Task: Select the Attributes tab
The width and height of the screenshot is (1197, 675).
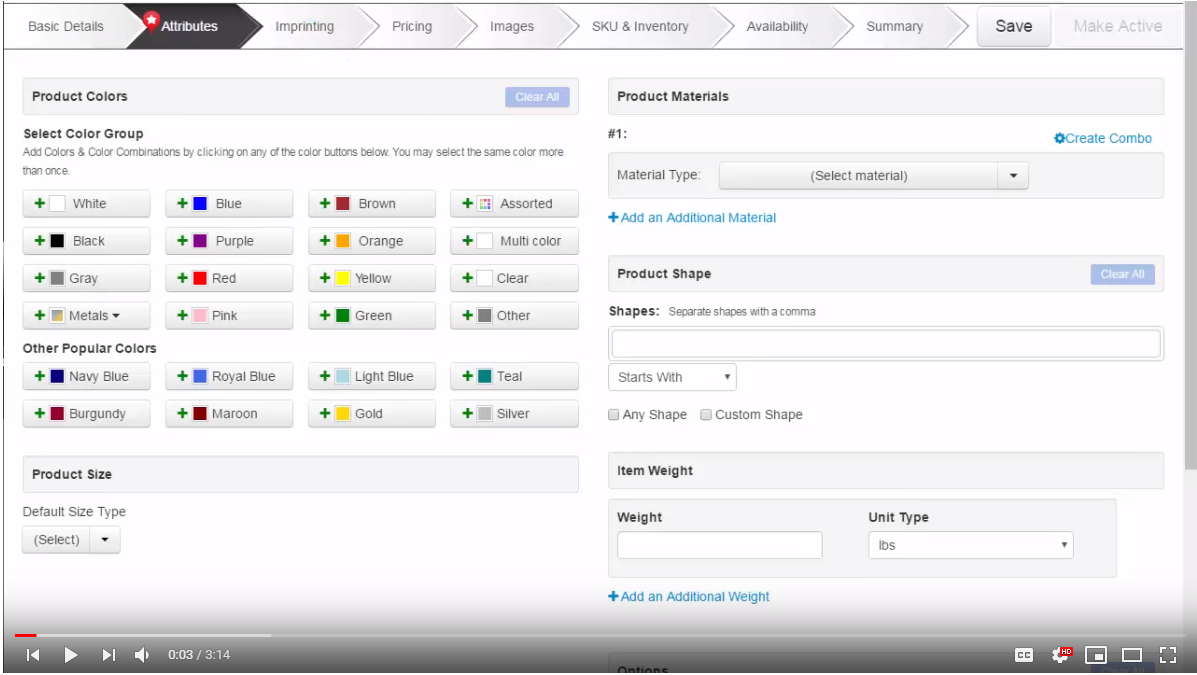Action: 189,26
